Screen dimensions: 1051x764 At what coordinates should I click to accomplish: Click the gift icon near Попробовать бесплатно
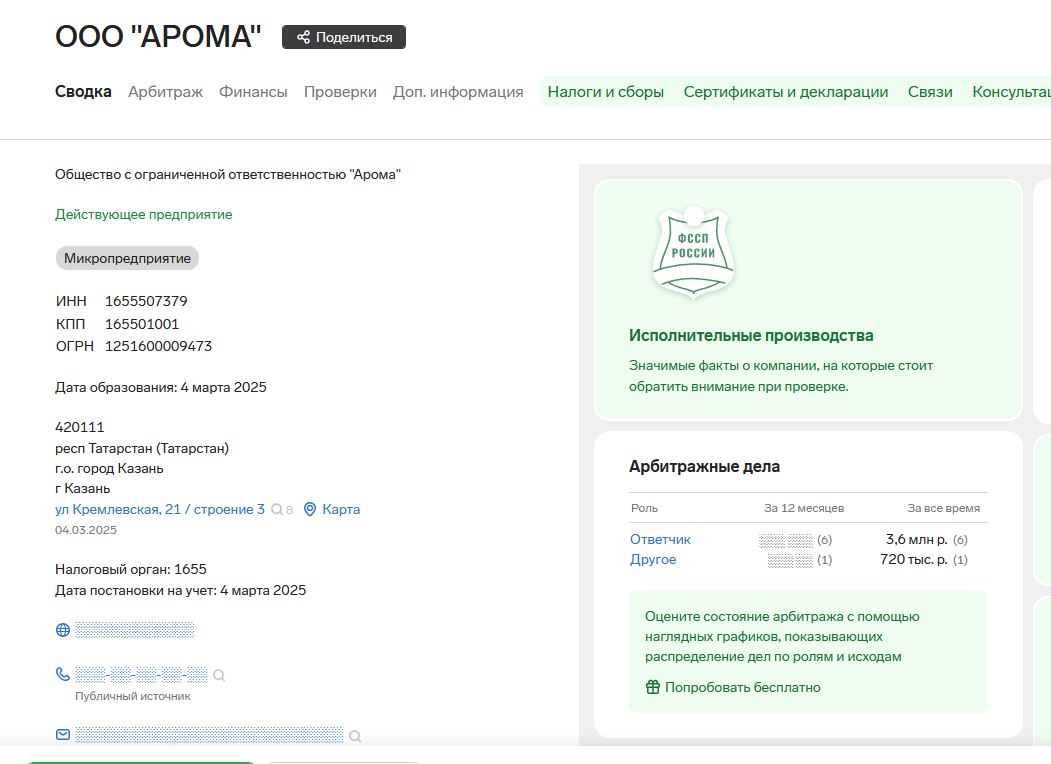coord(653,687)
